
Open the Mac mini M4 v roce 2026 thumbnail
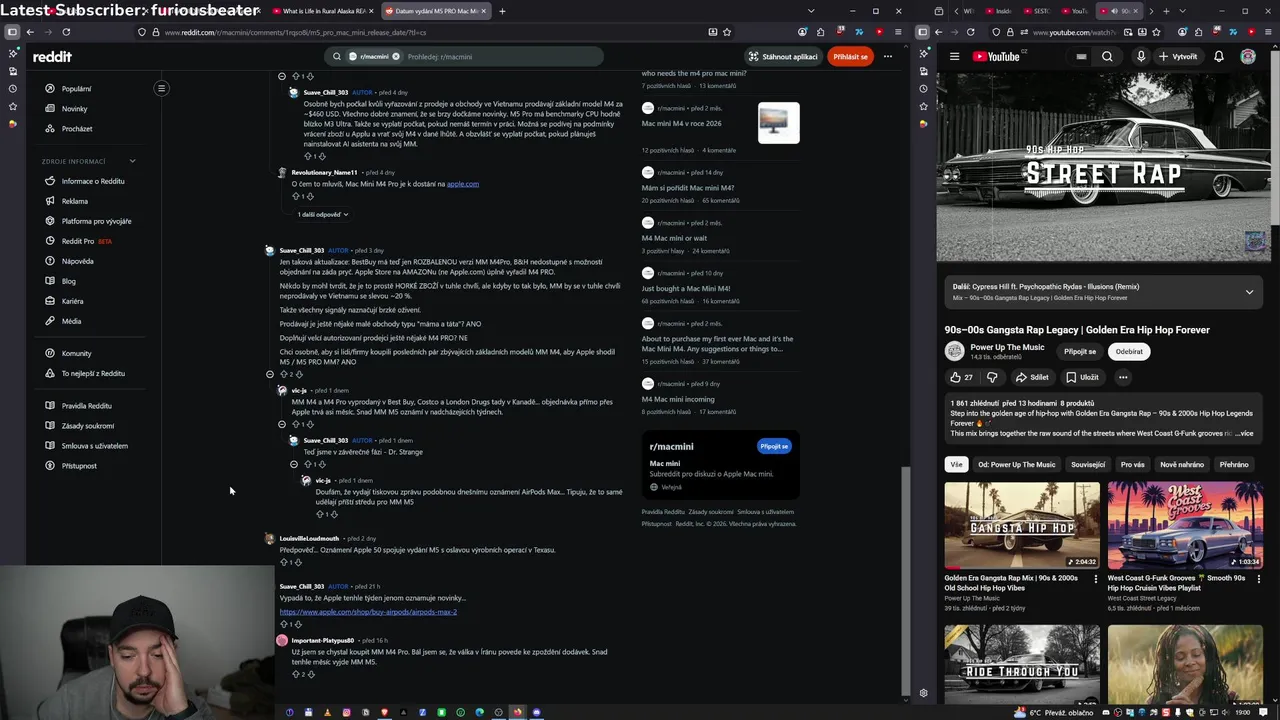click(x=778, y=123)
